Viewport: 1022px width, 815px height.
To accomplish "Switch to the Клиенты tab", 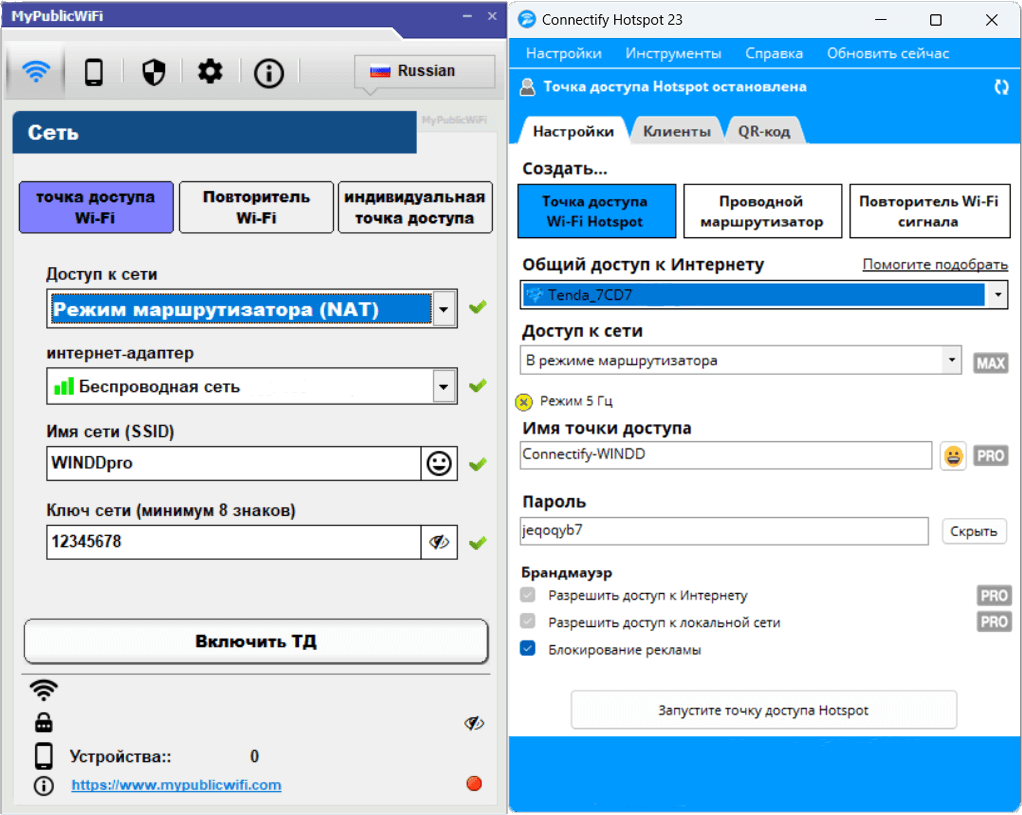I will pos(677,131).
